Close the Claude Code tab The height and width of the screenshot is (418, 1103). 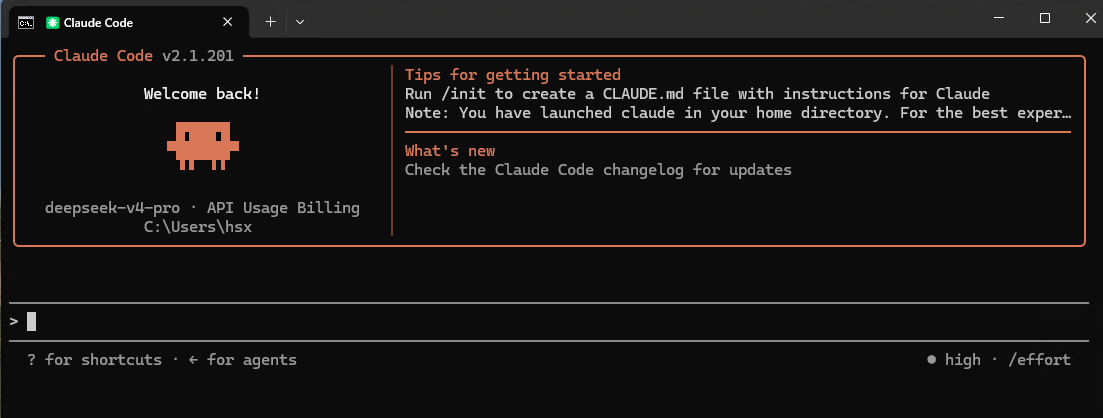[x=227, y=22]
